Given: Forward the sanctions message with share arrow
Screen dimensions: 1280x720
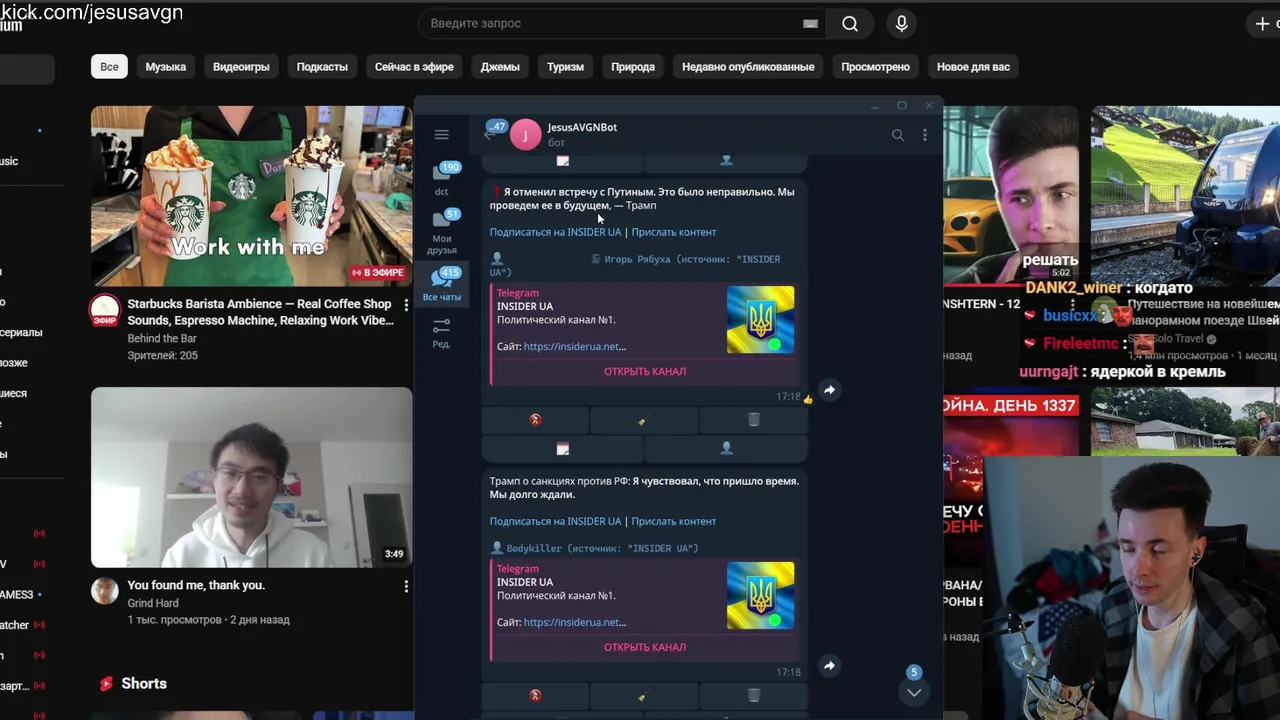Looking at the screenshot, I should click(829, 665).
